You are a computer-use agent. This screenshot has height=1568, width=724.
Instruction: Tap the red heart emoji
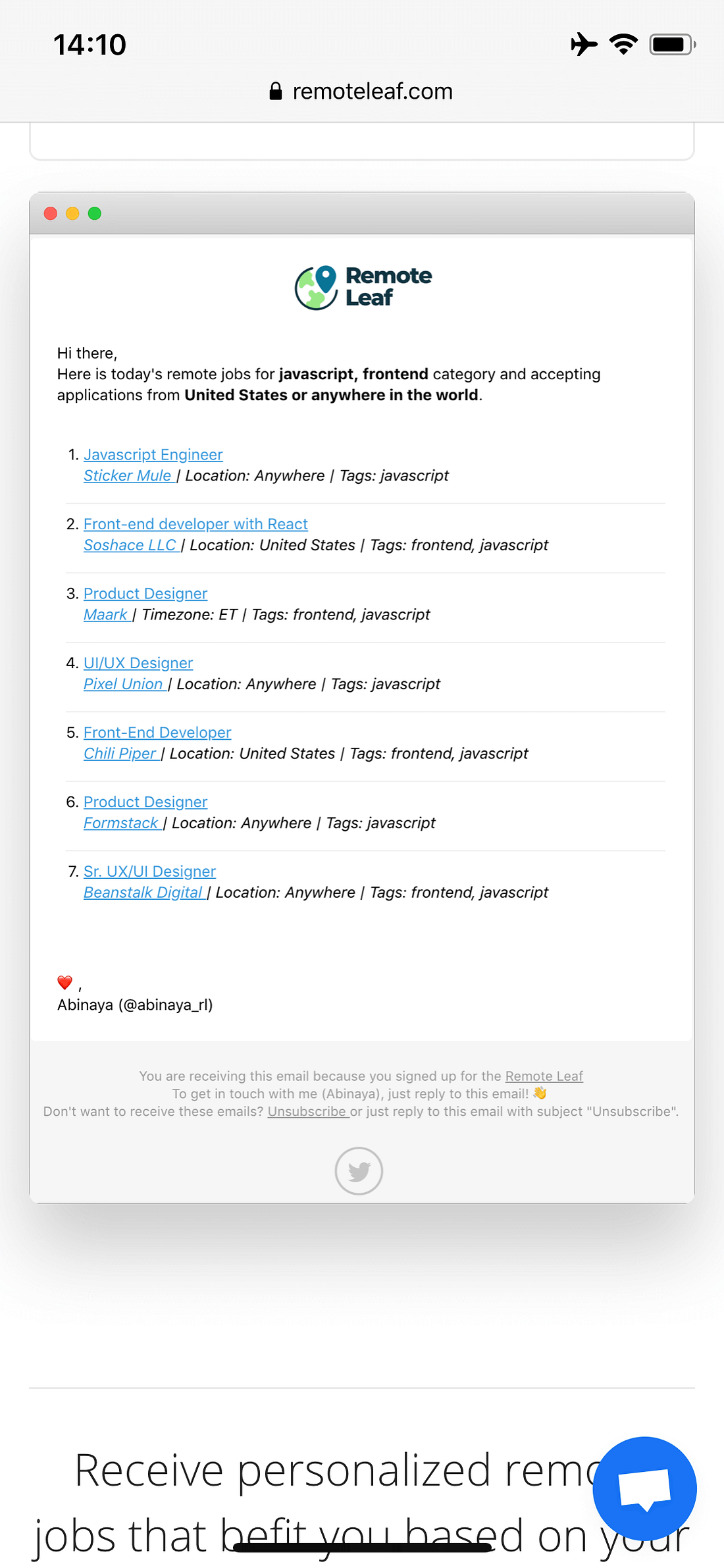click(x=65, y=983)
